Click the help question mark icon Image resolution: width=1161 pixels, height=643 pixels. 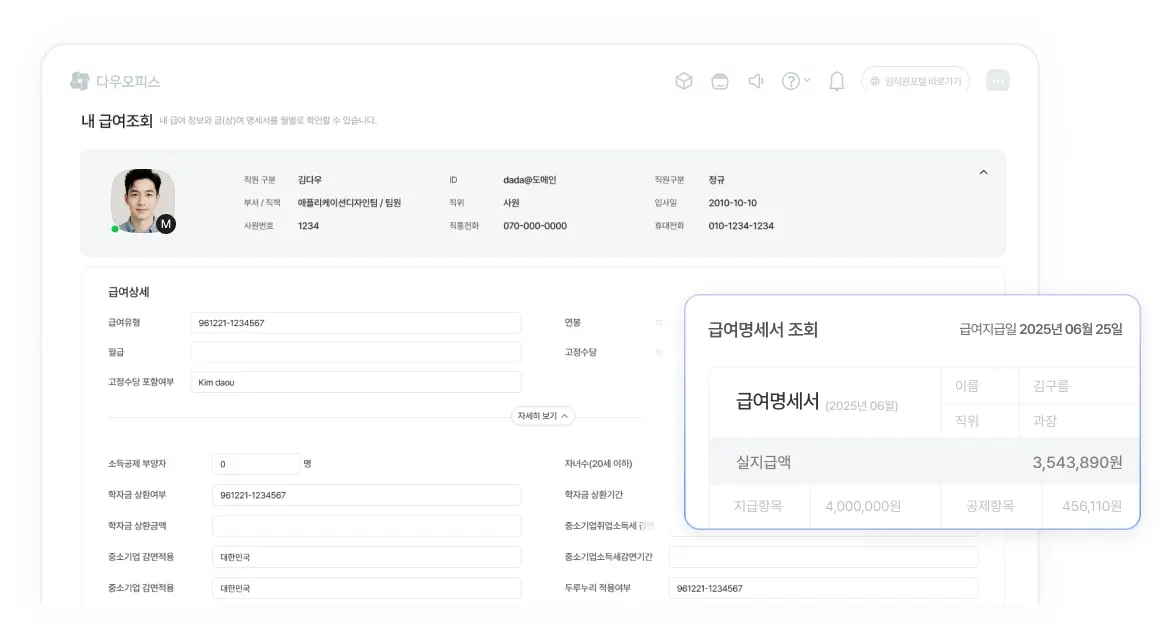point(791,81)
